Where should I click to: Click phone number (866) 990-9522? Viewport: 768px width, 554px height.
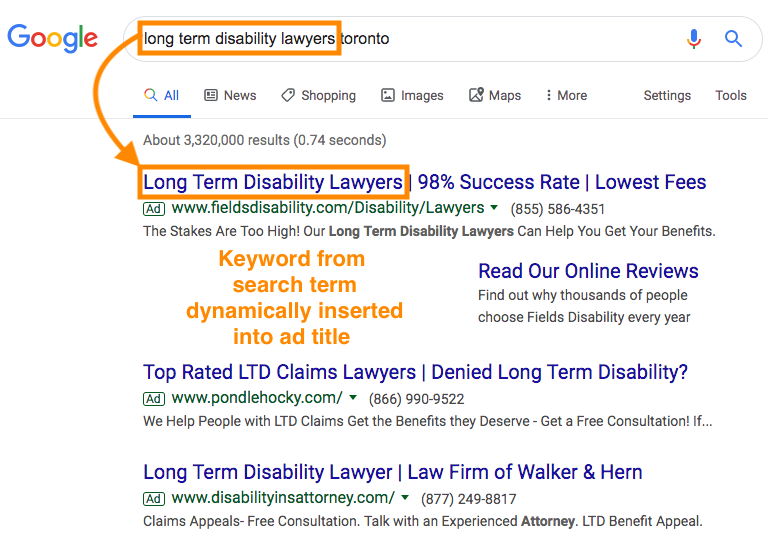click(416, 399)
